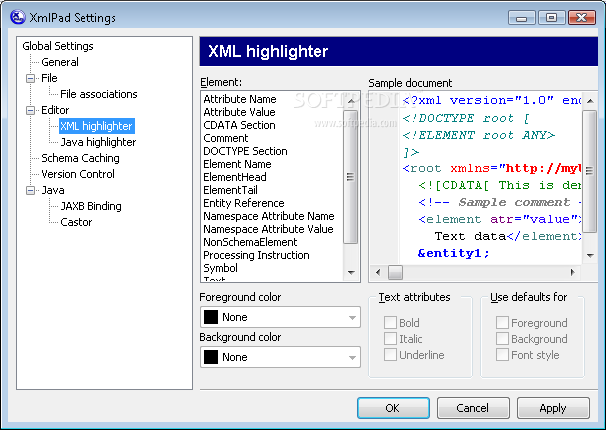Collapse the Java tree node
The image size is (606, 430).
coord(31,190)
